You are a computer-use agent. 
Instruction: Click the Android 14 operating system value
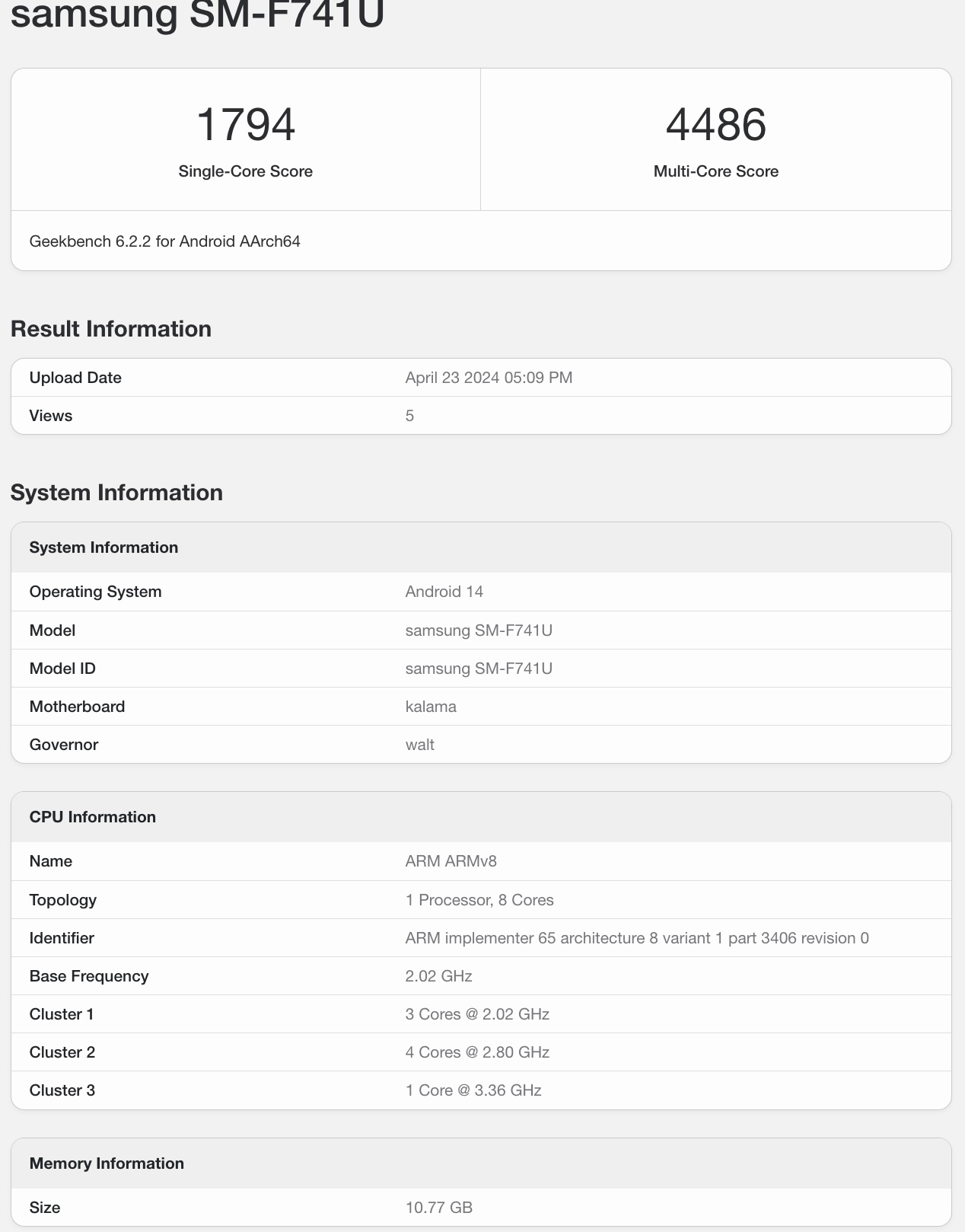coord(444,592)
